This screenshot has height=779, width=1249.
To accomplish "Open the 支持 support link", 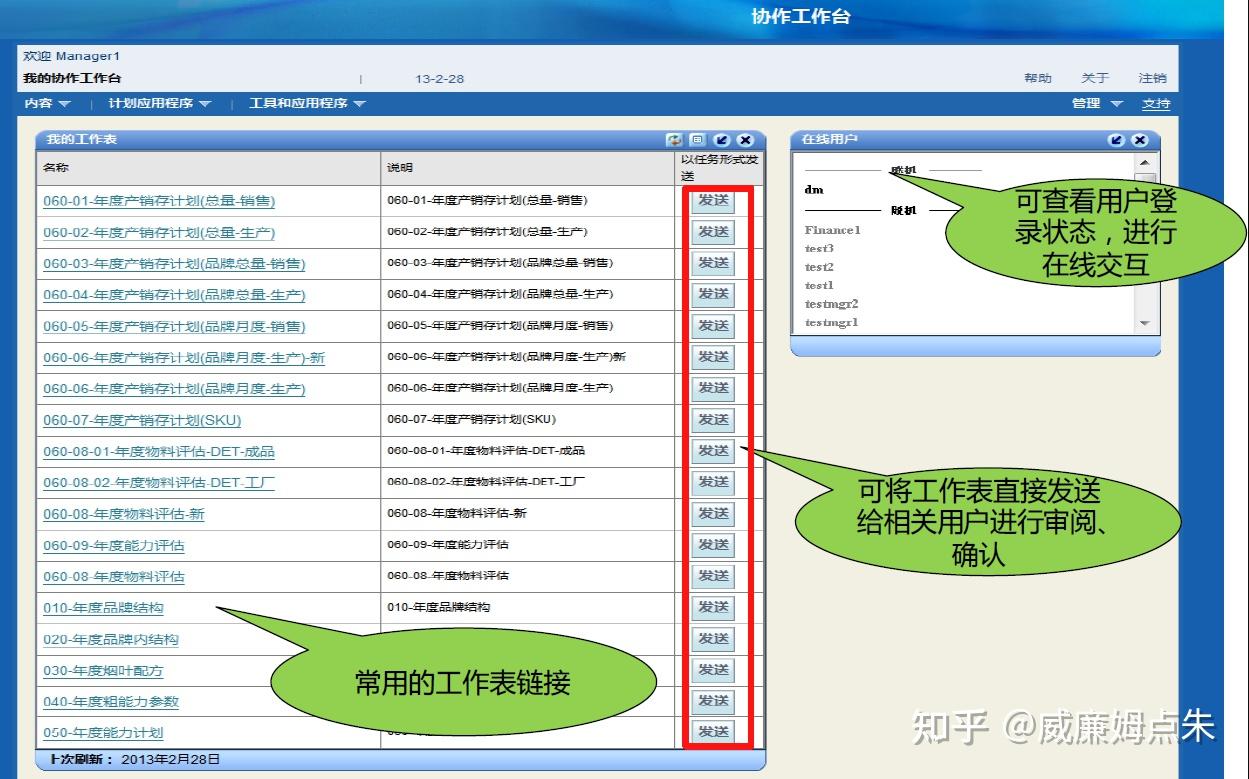I will click(x=1156, y=103).
